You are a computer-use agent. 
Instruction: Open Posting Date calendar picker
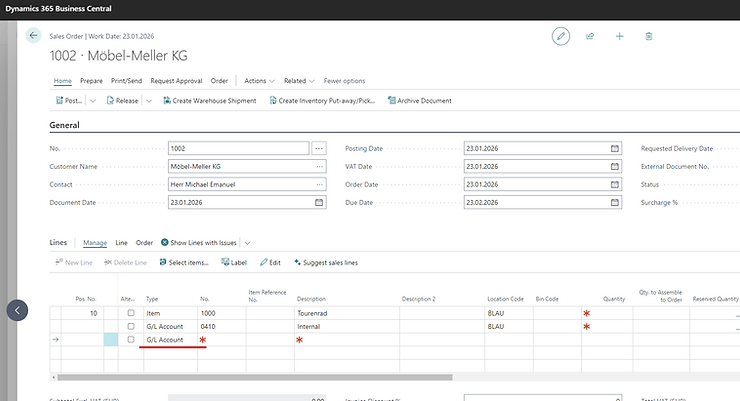[x=614, y=148]
